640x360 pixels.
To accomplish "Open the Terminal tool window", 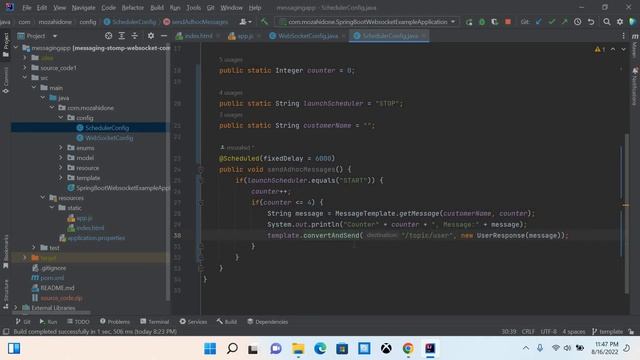I will click(154, 322).
